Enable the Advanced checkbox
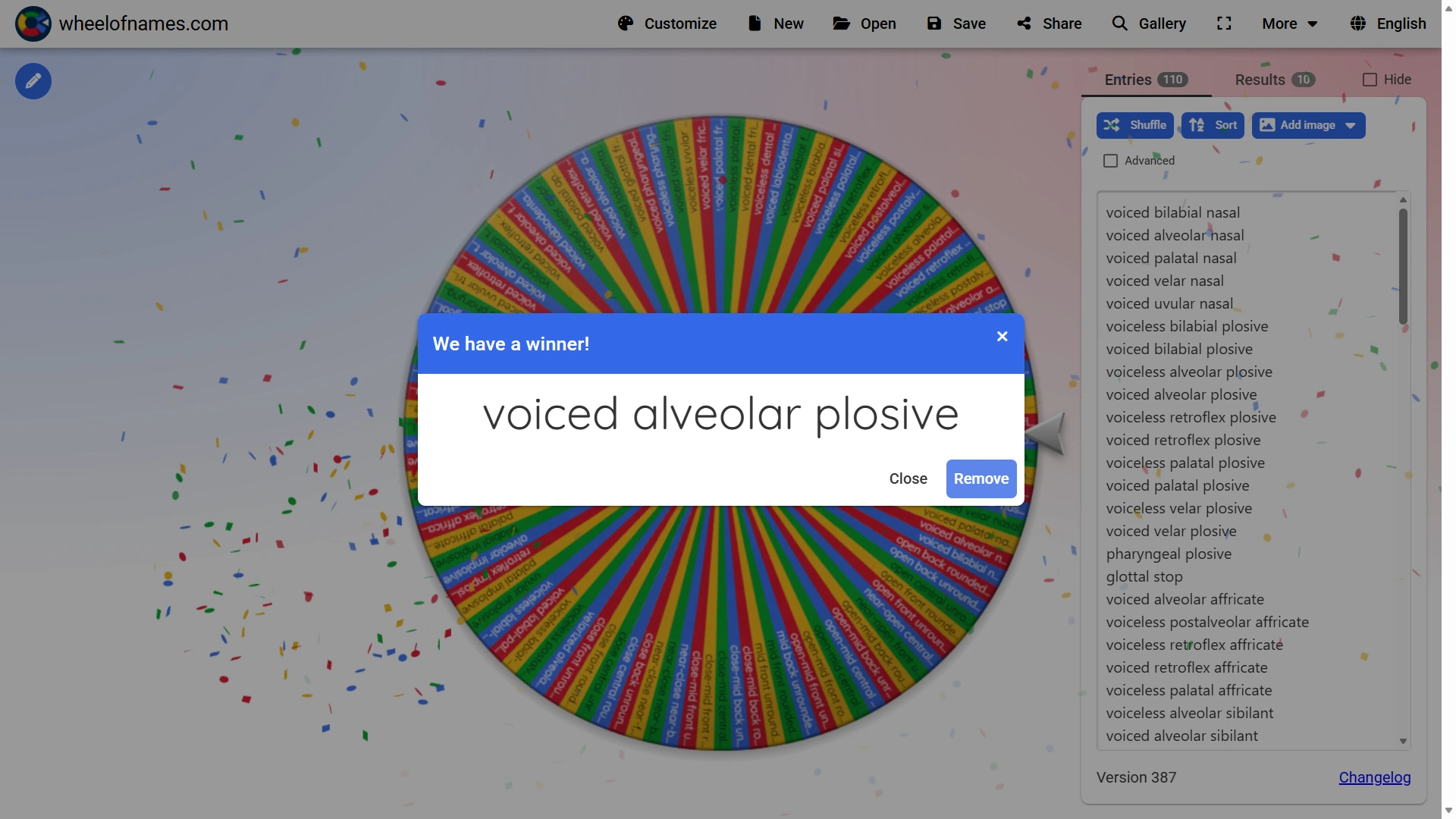Image resolution: width=1456 pixels, height=819 pixels. click(1111, 161)
